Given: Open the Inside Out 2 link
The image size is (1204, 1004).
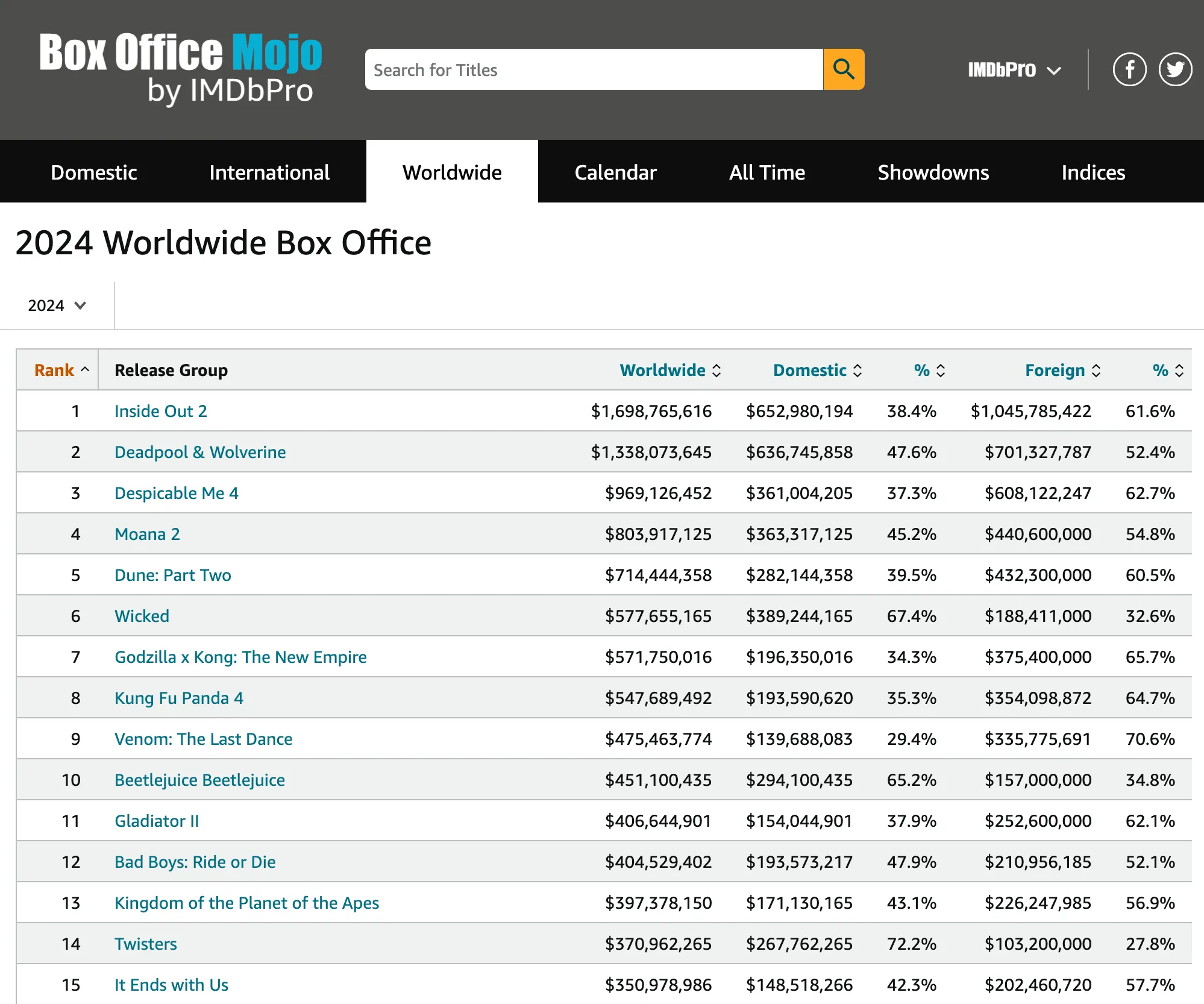Looking at the screenshot, I should [x=160, y=411].
